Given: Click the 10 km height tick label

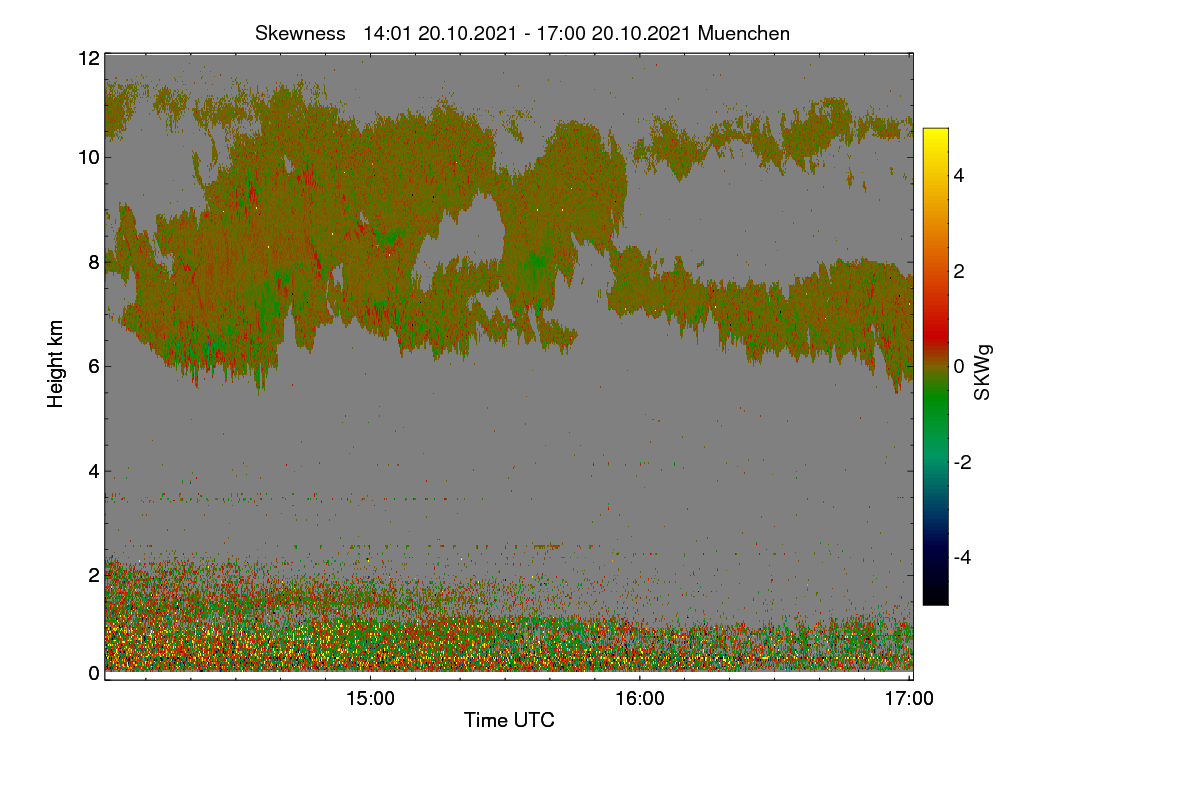Looking at the screenshot, I should [x=88, y=157].
